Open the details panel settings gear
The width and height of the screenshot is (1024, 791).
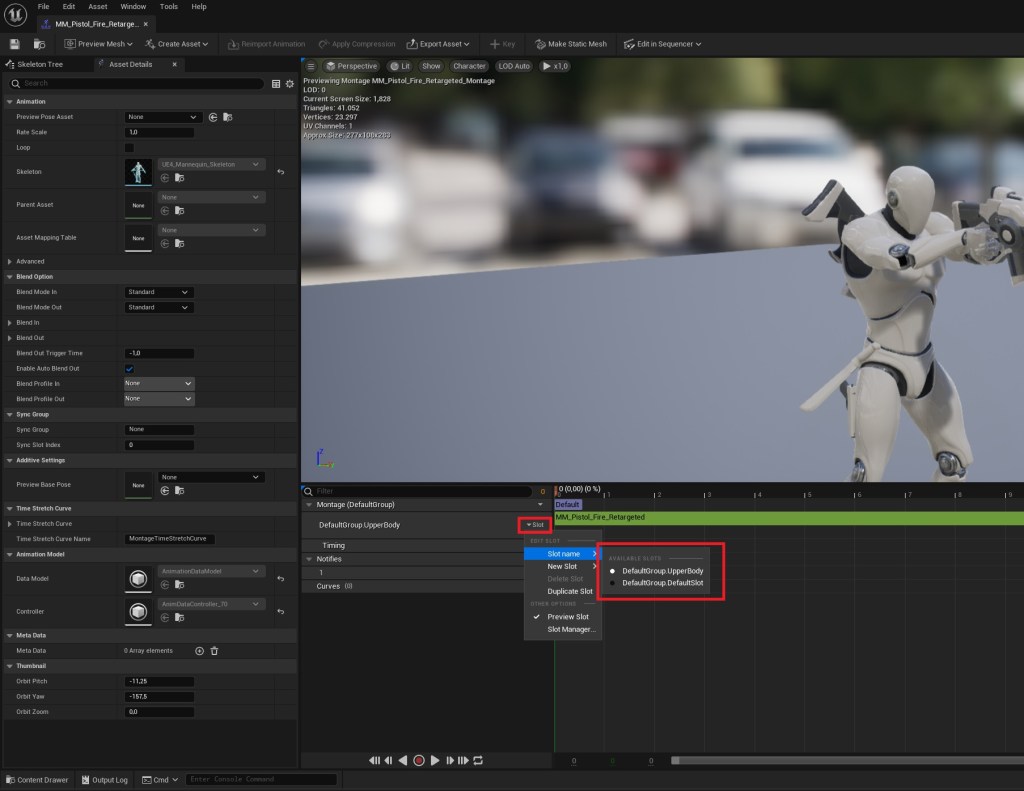tap(290, 83)
